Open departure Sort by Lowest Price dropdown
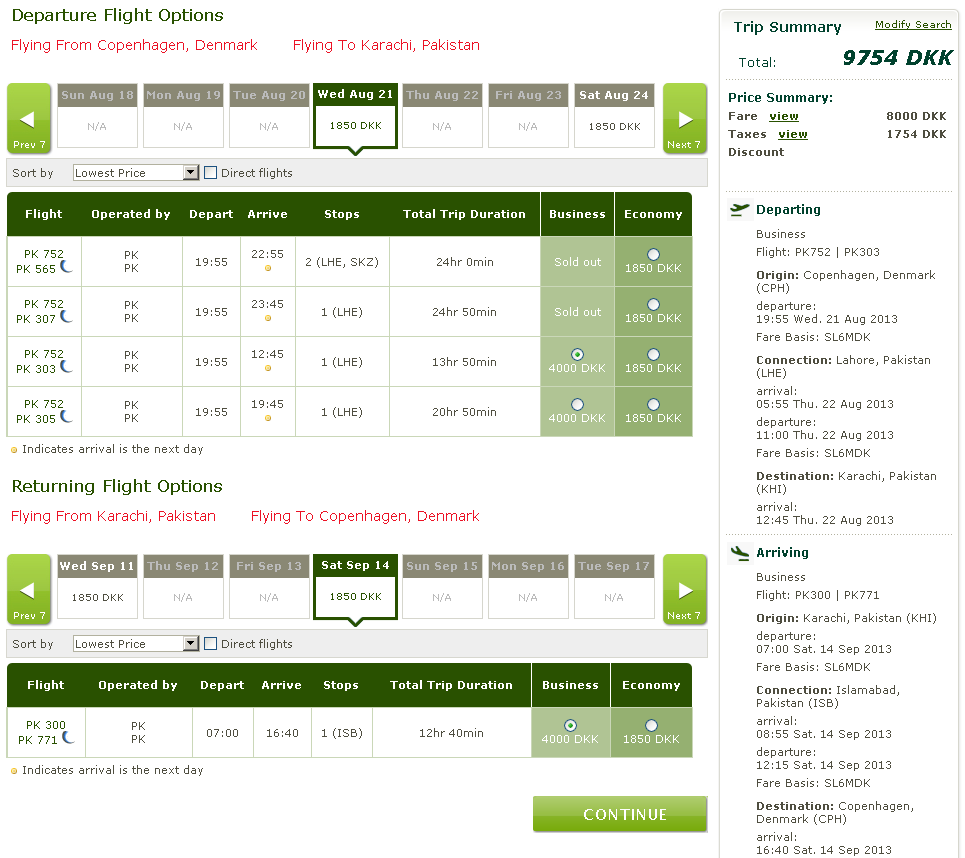965x858 pixels. 137,173
